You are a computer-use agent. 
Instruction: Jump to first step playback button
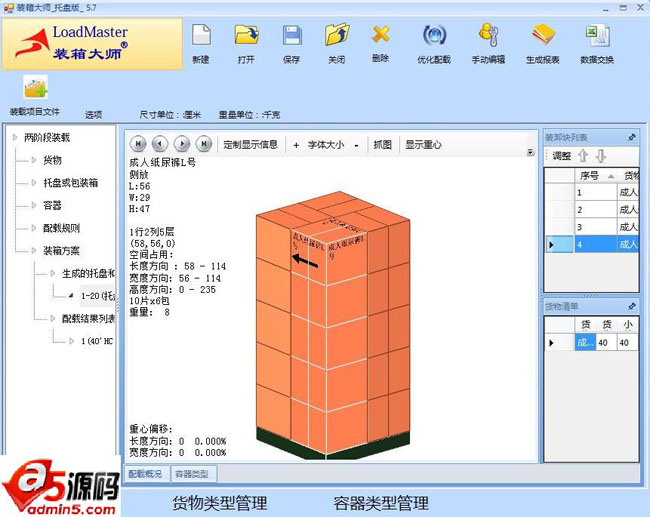coord(138,144)
